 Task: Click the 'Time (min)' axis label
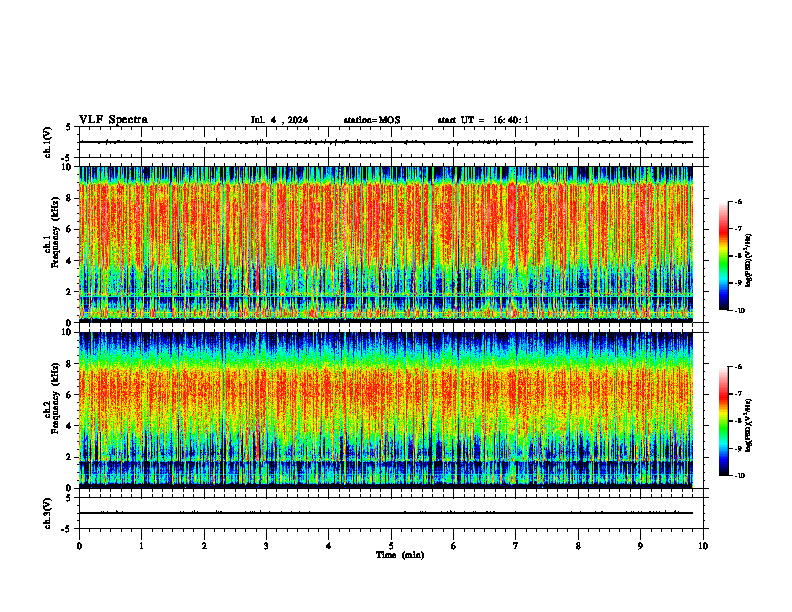[400, 555]
